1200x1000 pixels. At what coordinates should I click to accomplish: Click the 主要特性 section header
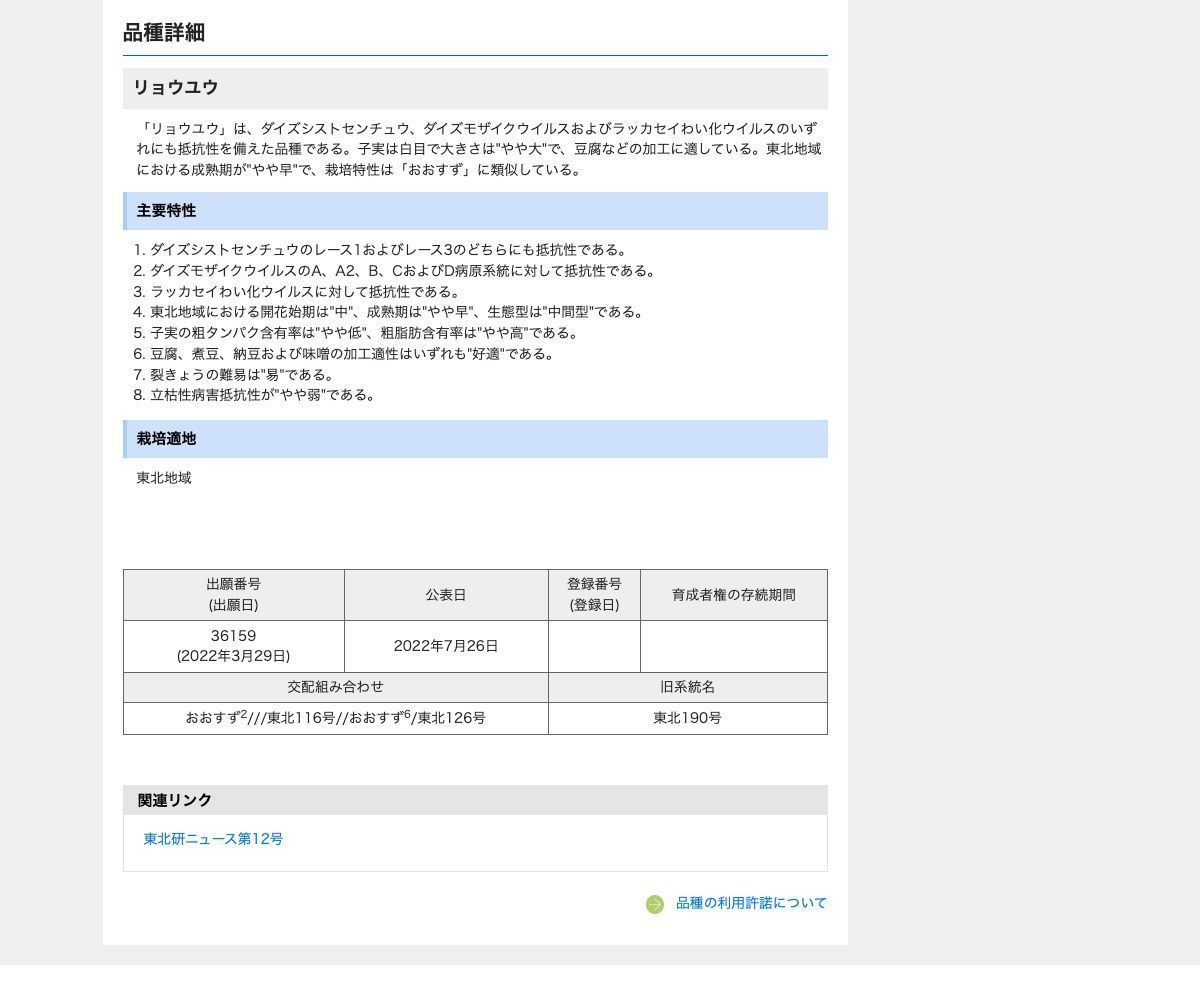[x=166, y=211]
